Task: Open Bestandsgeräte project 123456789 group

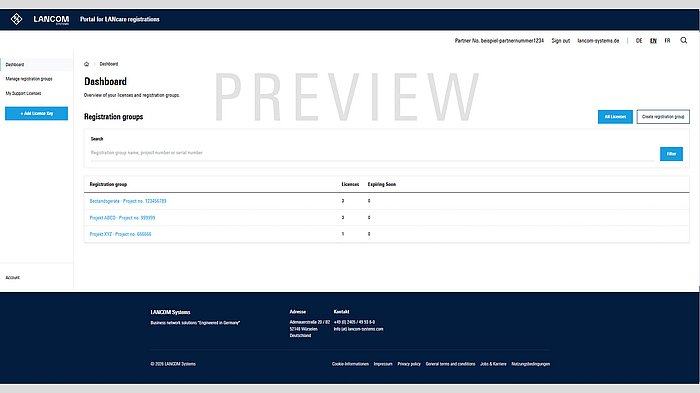Action: point(128,201)
